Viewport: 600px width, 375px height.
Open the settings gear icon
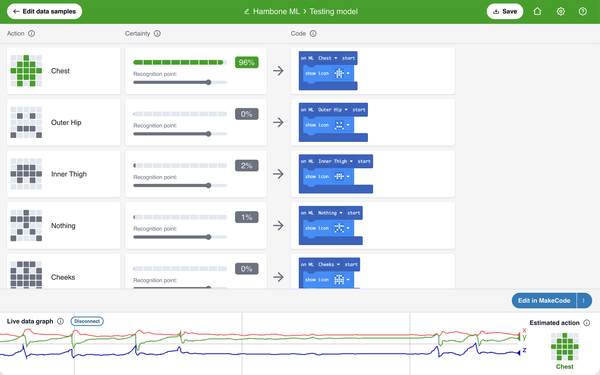[x=561, y=11]
